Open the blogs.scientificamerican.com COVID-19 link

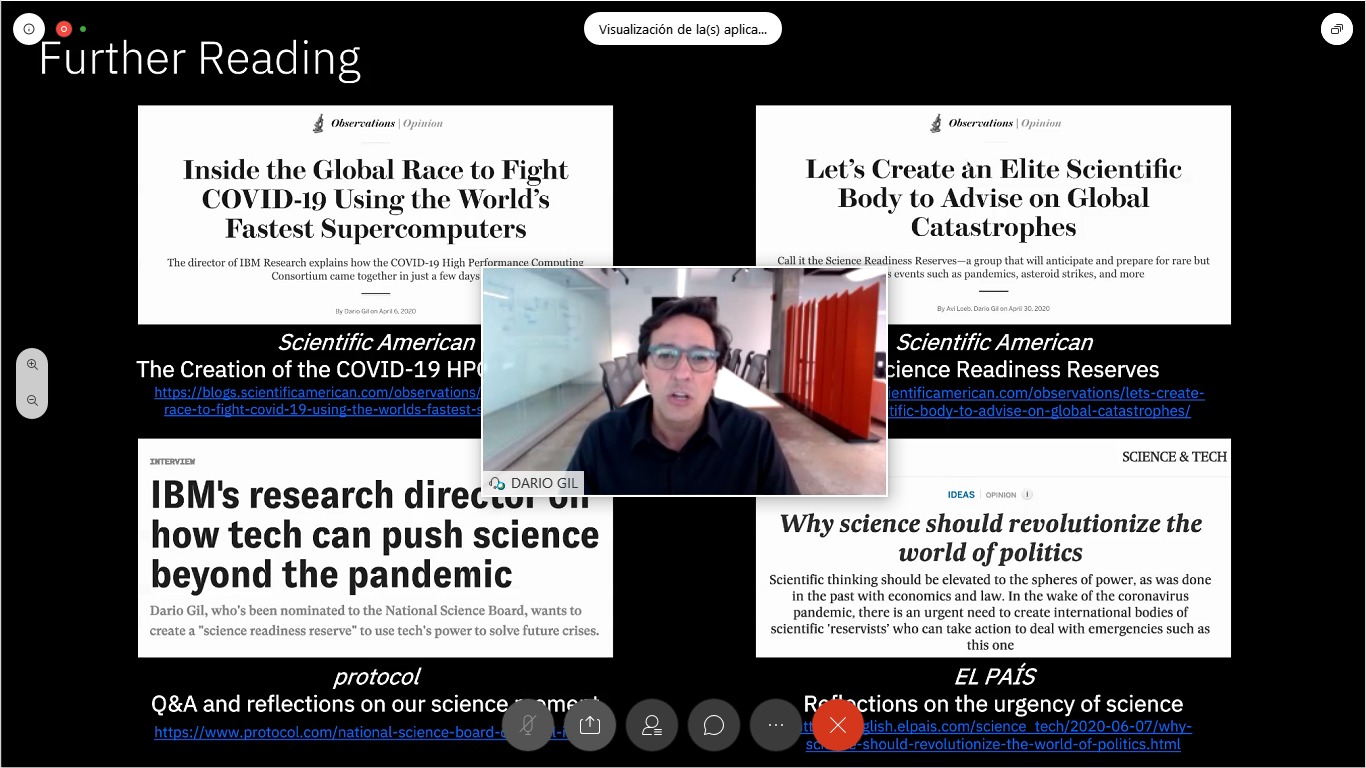tap(318, 401)
